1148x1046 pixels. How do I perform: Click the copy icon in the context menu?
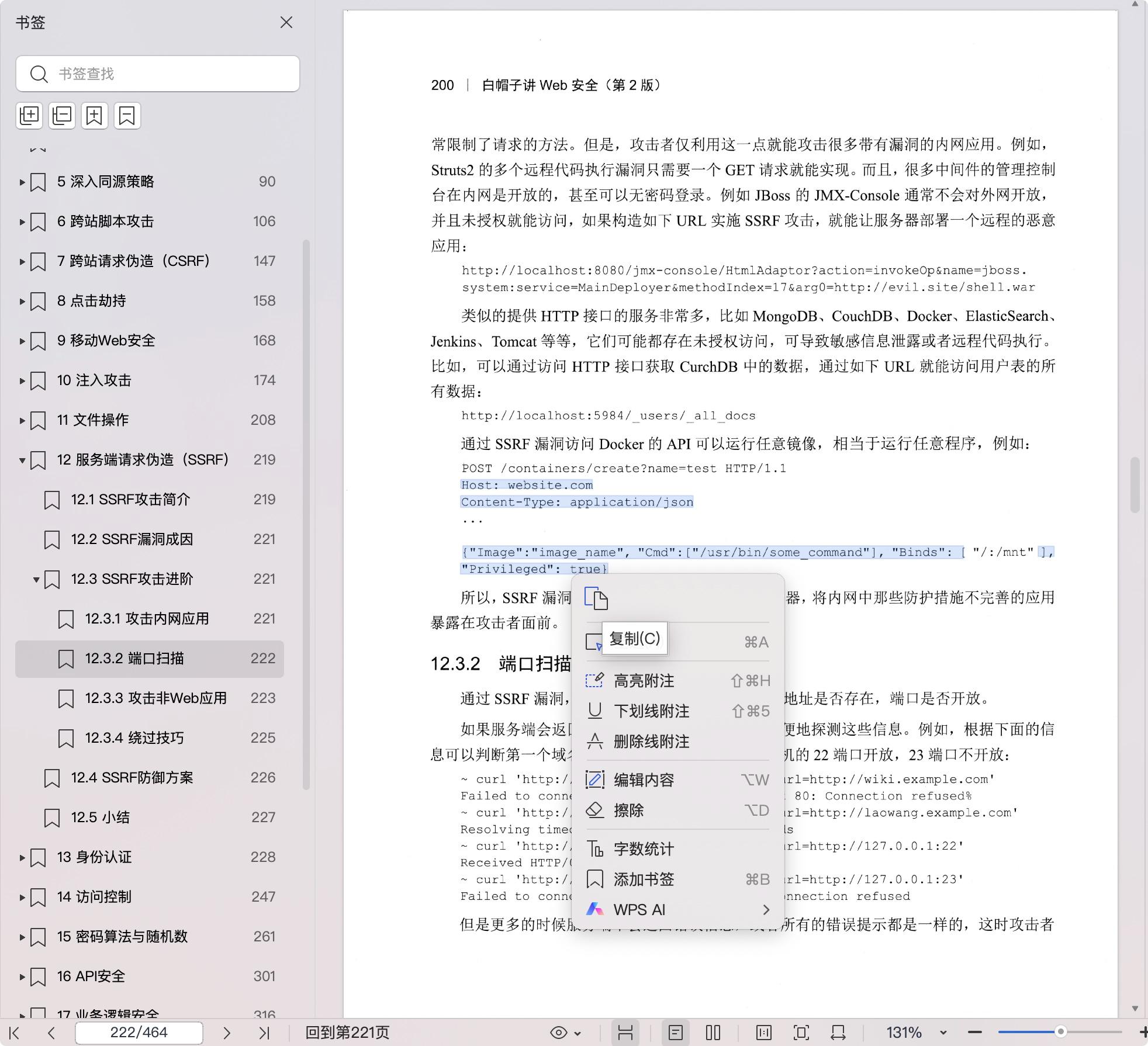596,598
